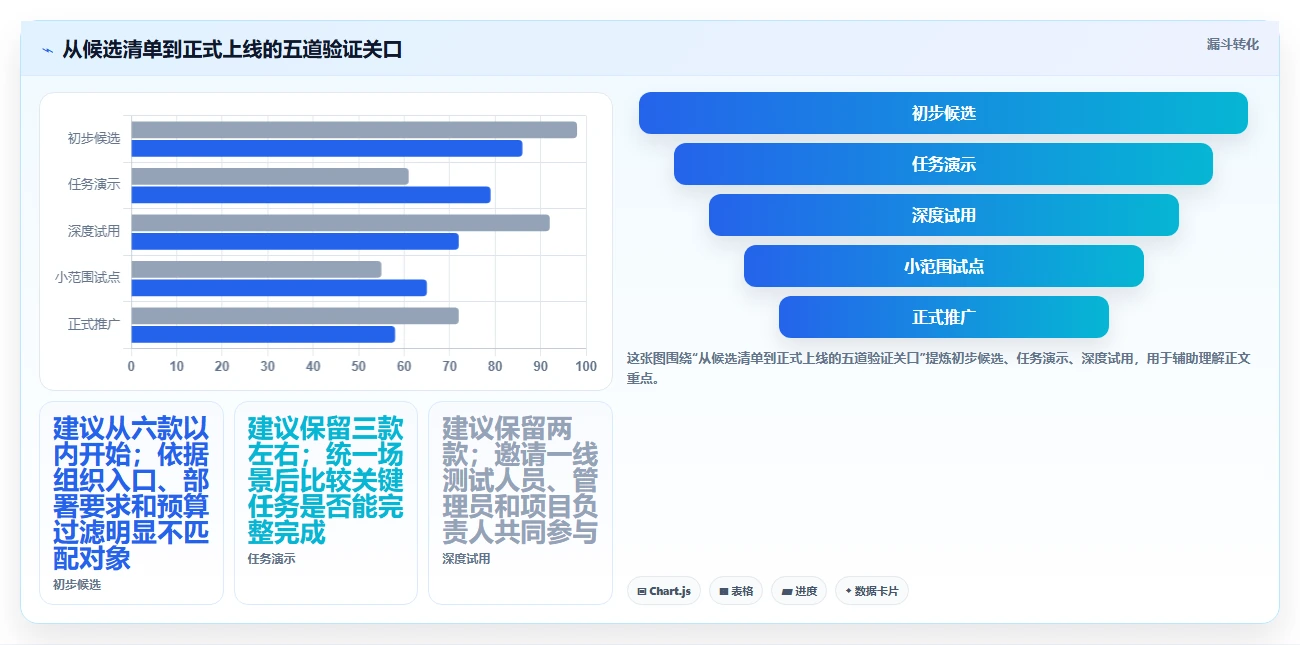Select the 任务演示 funnel stage
The height and width of the screenshot is (645, 1300).
tap(943, 164)
